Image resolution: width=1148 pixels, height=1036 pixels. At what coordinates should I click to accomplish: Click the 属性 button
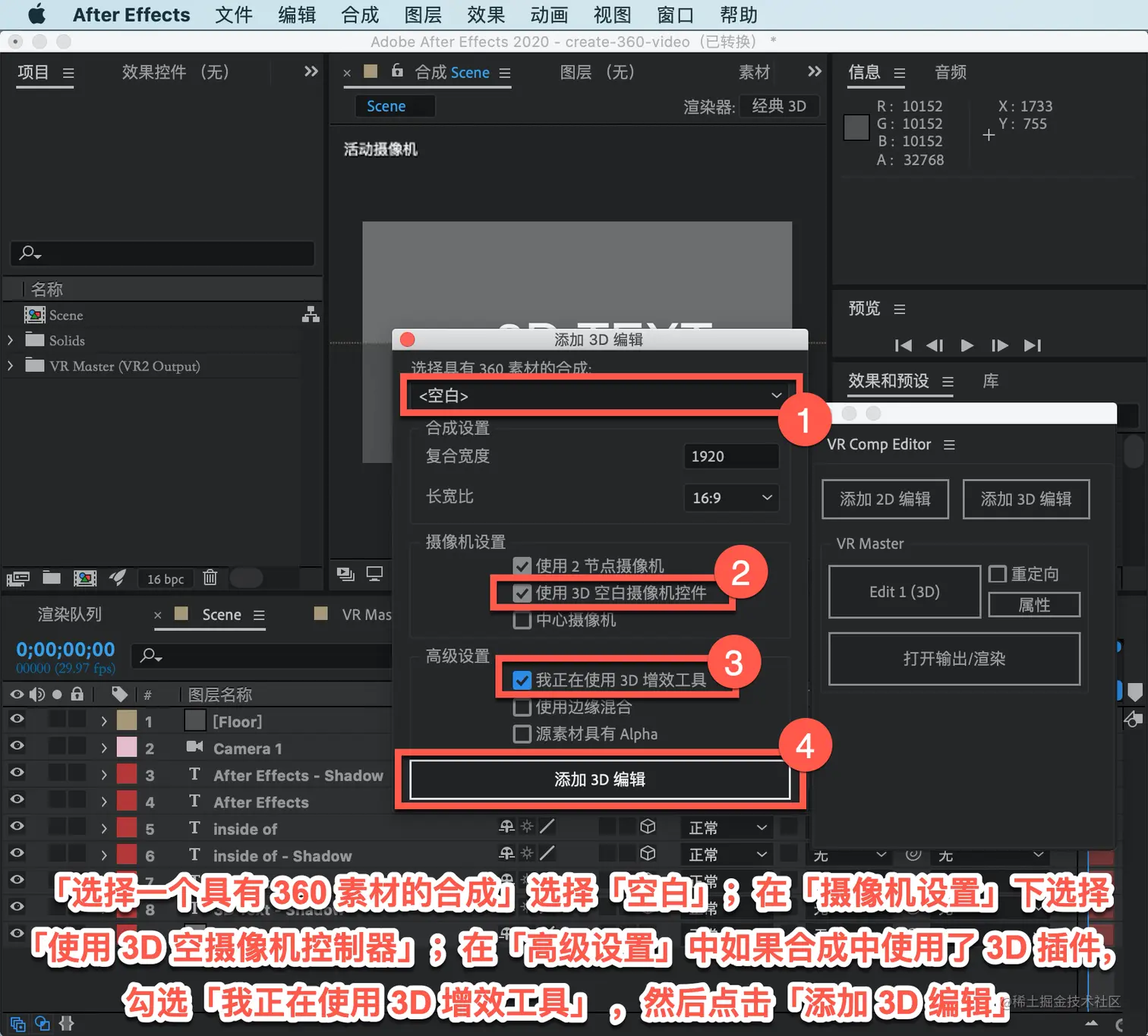tap(1034, 605)
